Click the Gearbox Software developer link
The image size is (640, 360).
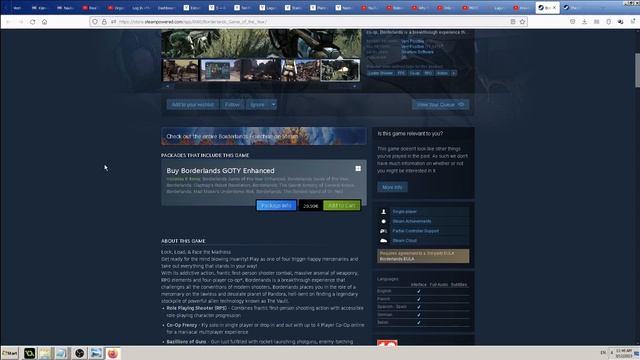417,52
